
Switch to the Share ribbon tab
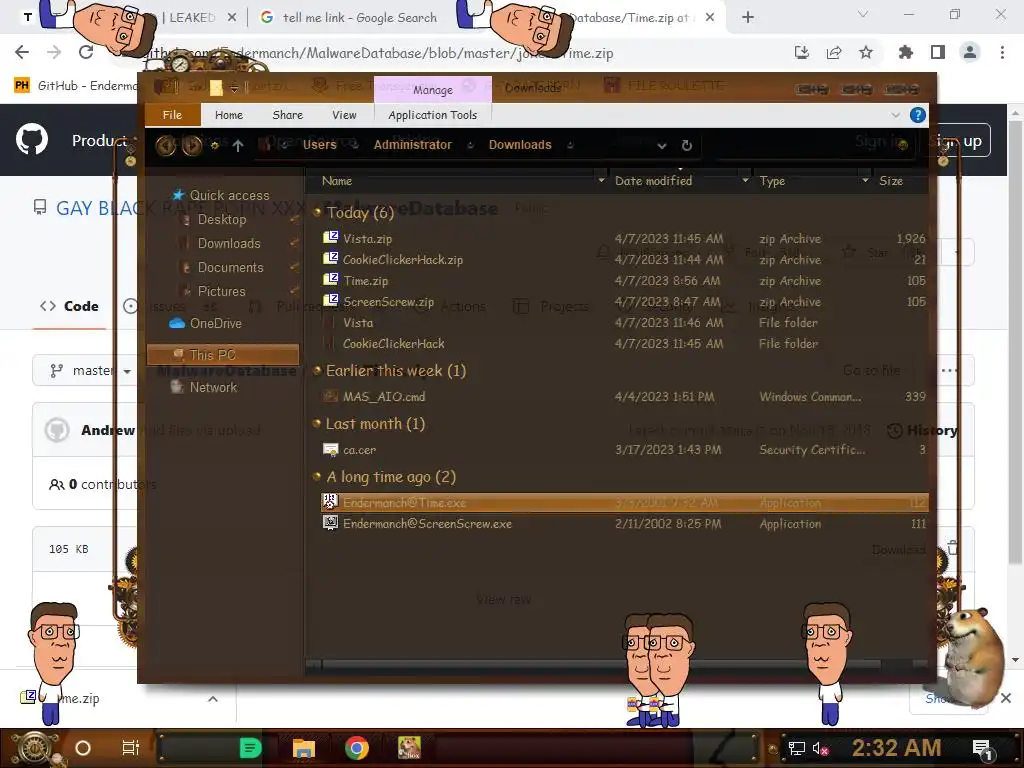[x=287, y=115]
